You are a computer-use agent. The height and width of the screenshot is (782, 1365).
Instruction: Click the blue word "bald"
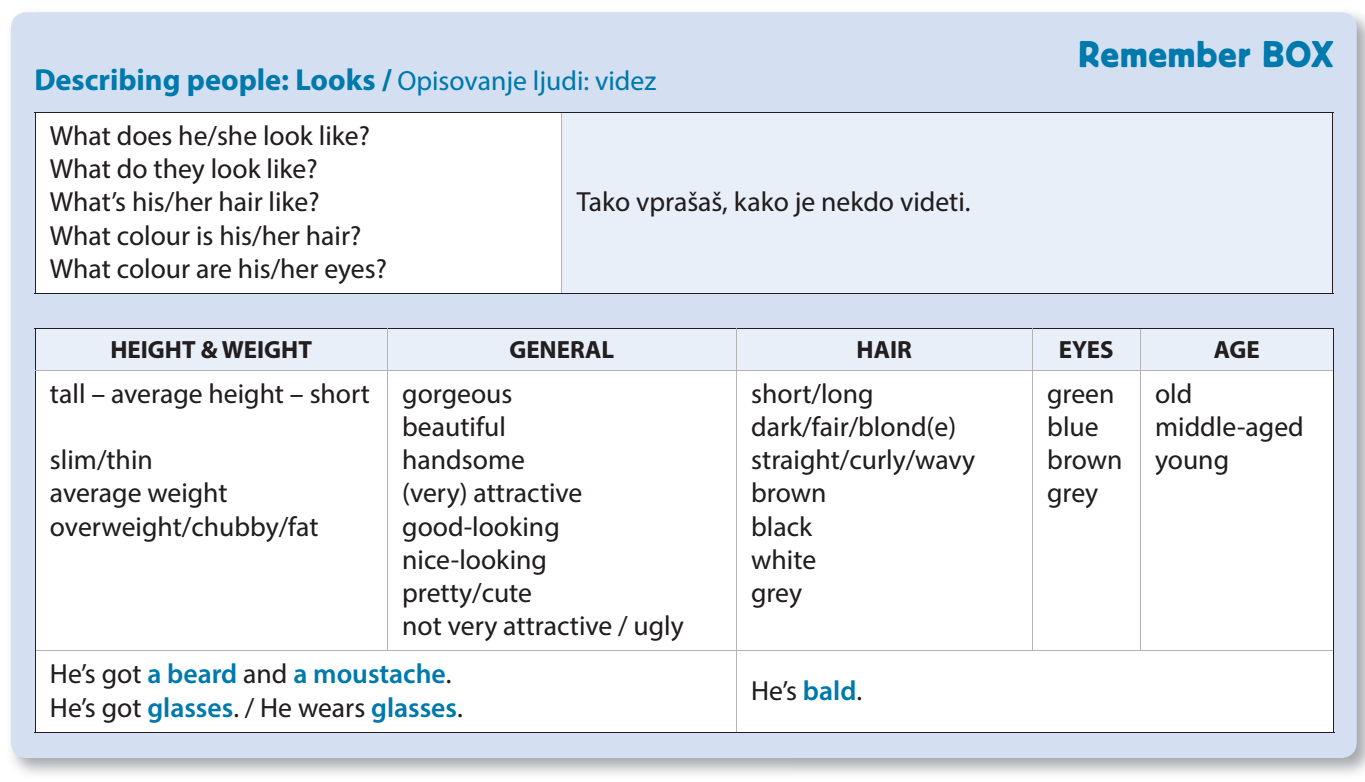[829, 691]
